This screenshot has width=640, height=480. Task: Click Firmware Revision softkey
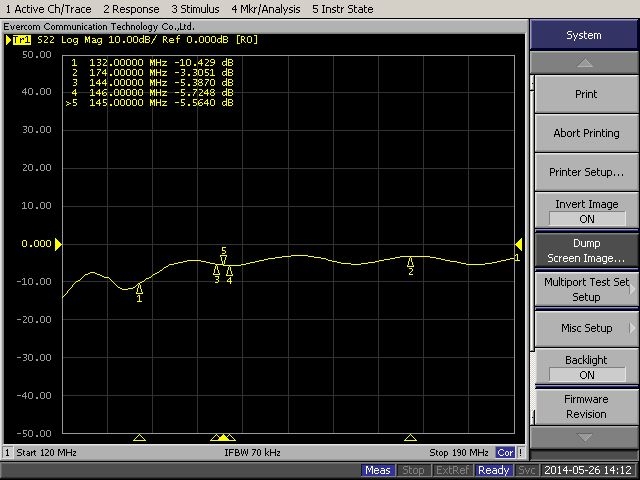point(586,406)
